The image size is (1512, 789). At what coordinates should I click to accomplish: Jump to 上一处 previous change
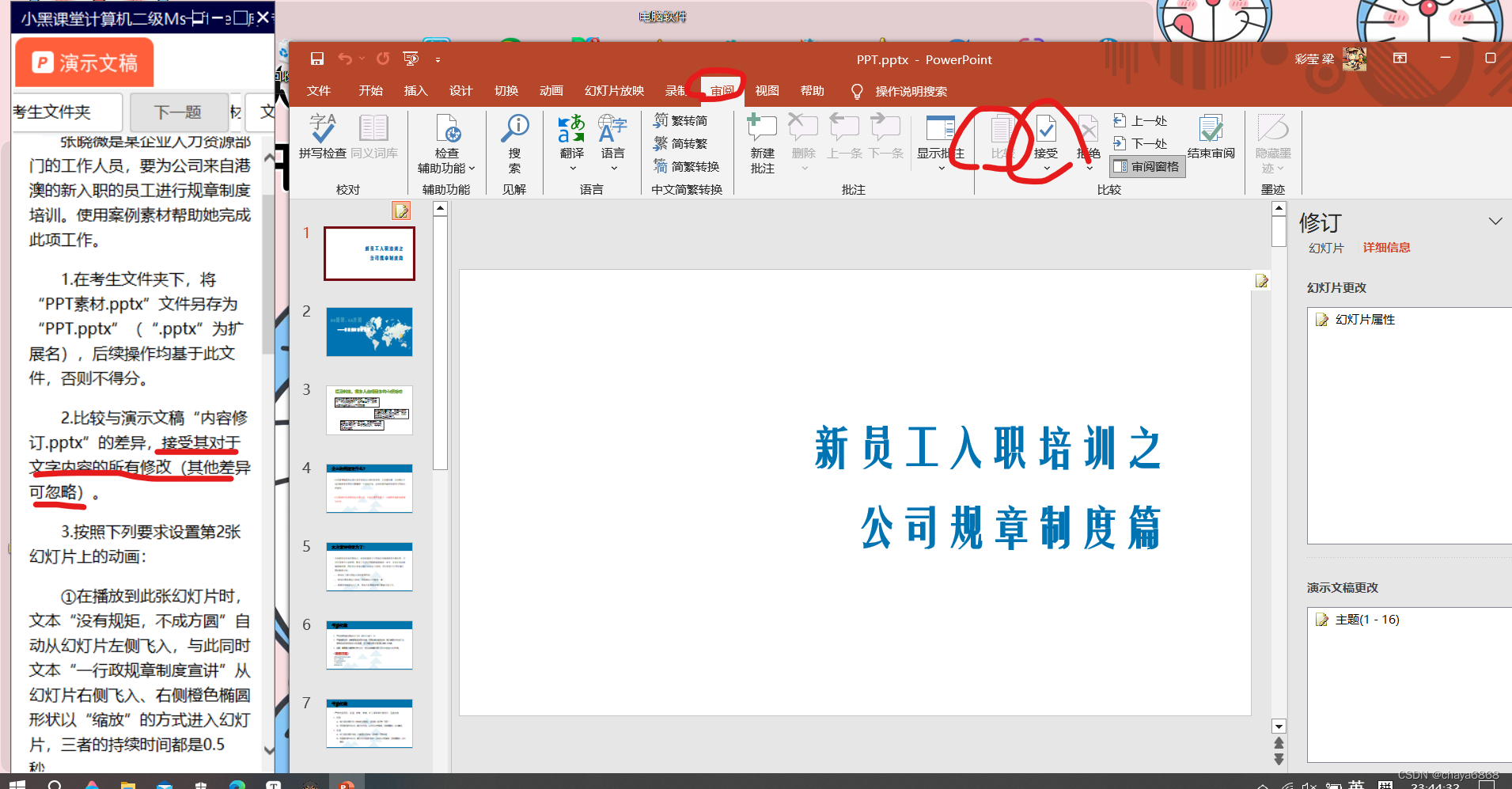coord(1140,120)
